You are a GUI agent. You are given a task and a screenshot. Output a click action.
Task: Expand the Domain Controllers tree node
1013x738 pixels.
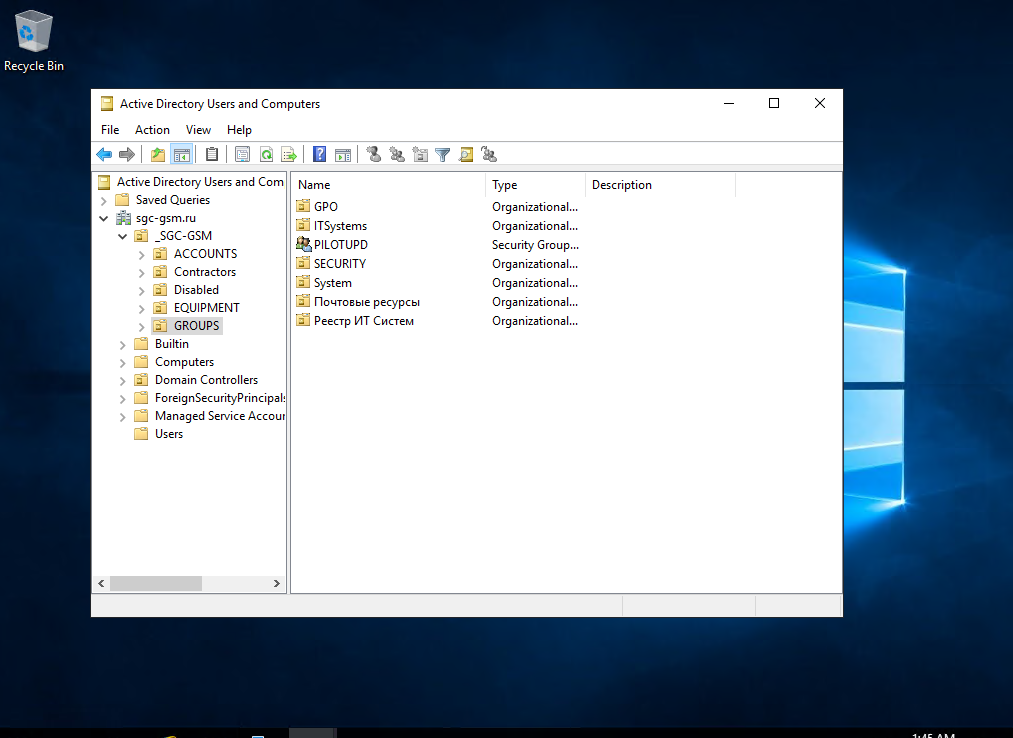tap(122, 380)
